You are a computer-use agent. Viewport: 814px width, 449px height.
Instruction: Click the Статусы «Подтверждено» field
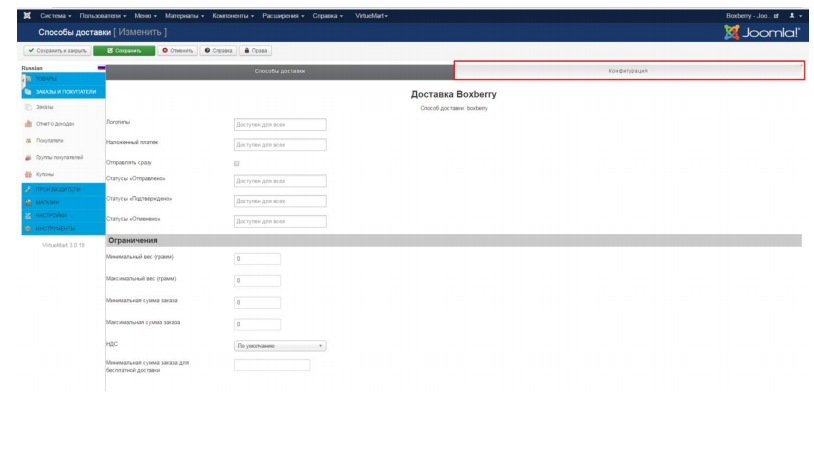280,201
